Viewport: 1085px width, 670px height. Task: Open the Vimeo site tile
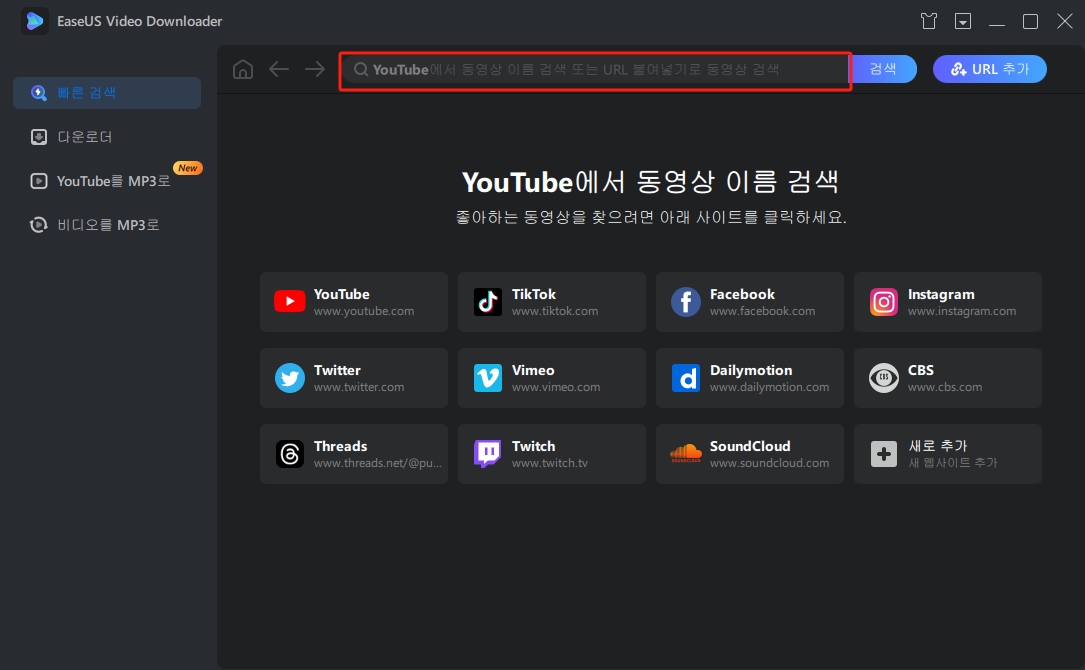551,378
